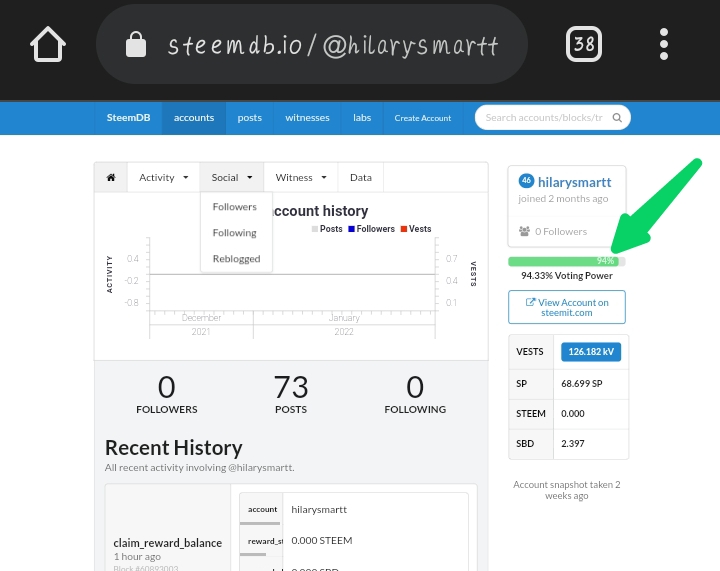Click the search magnifier icon
The height and width of the screenshot is (571, 720).
coord(617,118)
